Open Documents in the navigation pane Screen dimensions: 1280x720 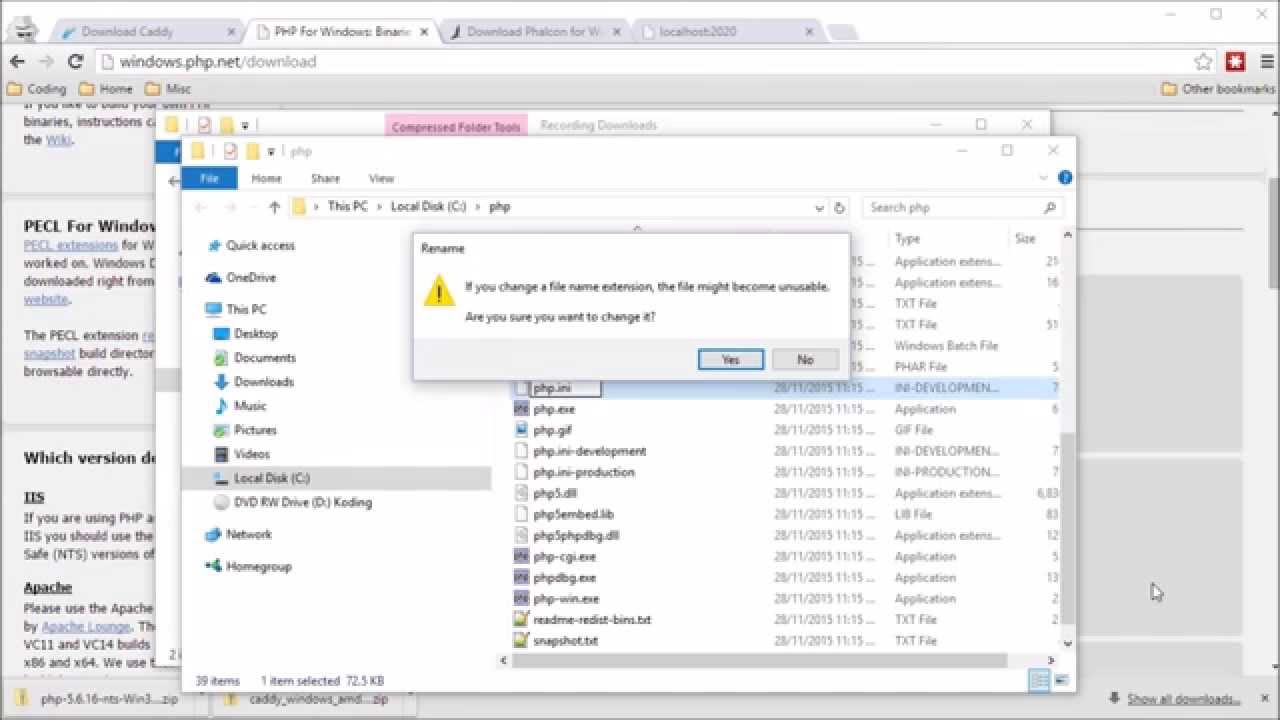pyautogui.click(x=264, y=358)
